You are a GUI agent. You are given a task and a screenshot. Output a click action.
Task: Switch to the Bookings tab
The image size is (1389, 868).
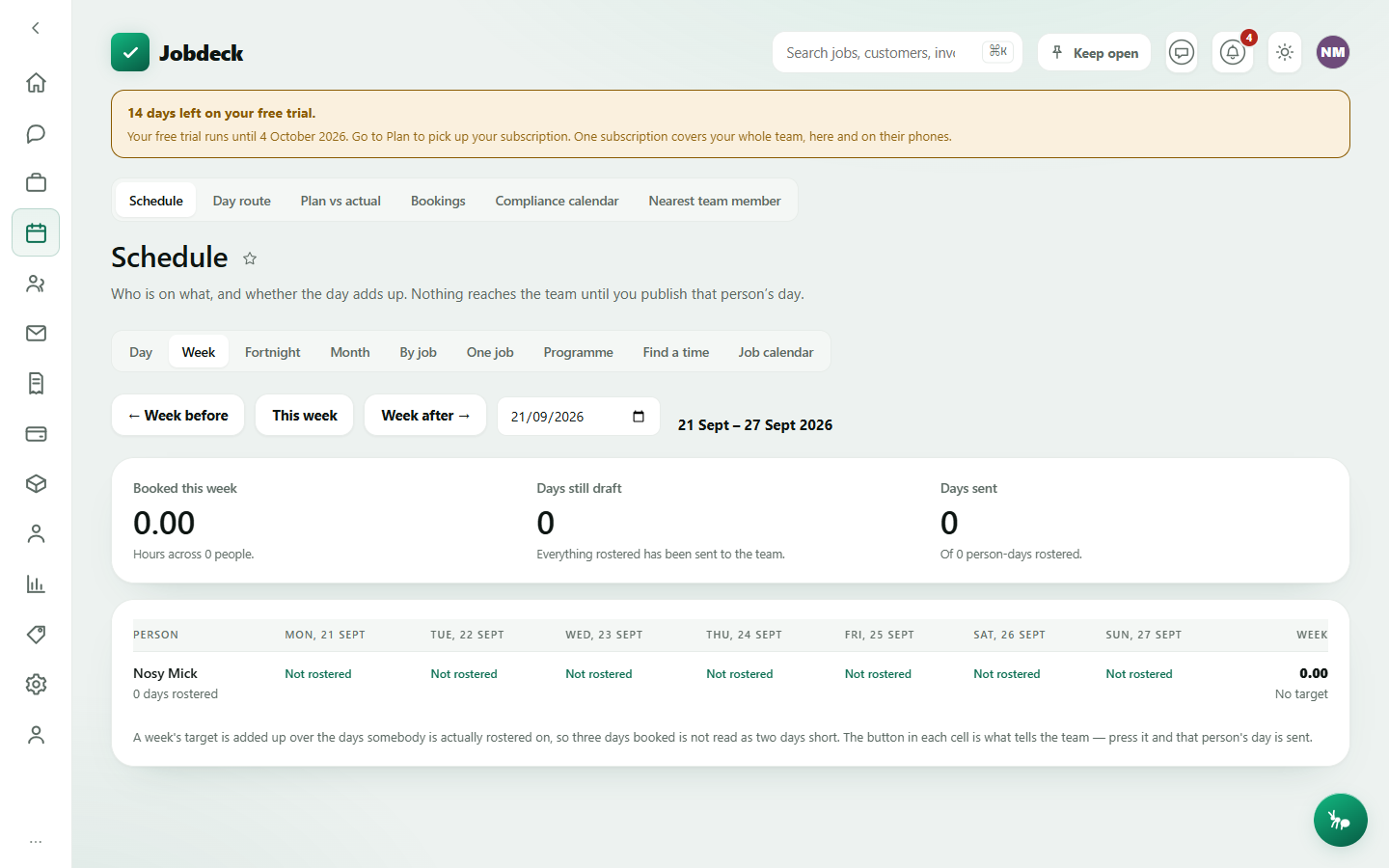click(x=438, y=201)
